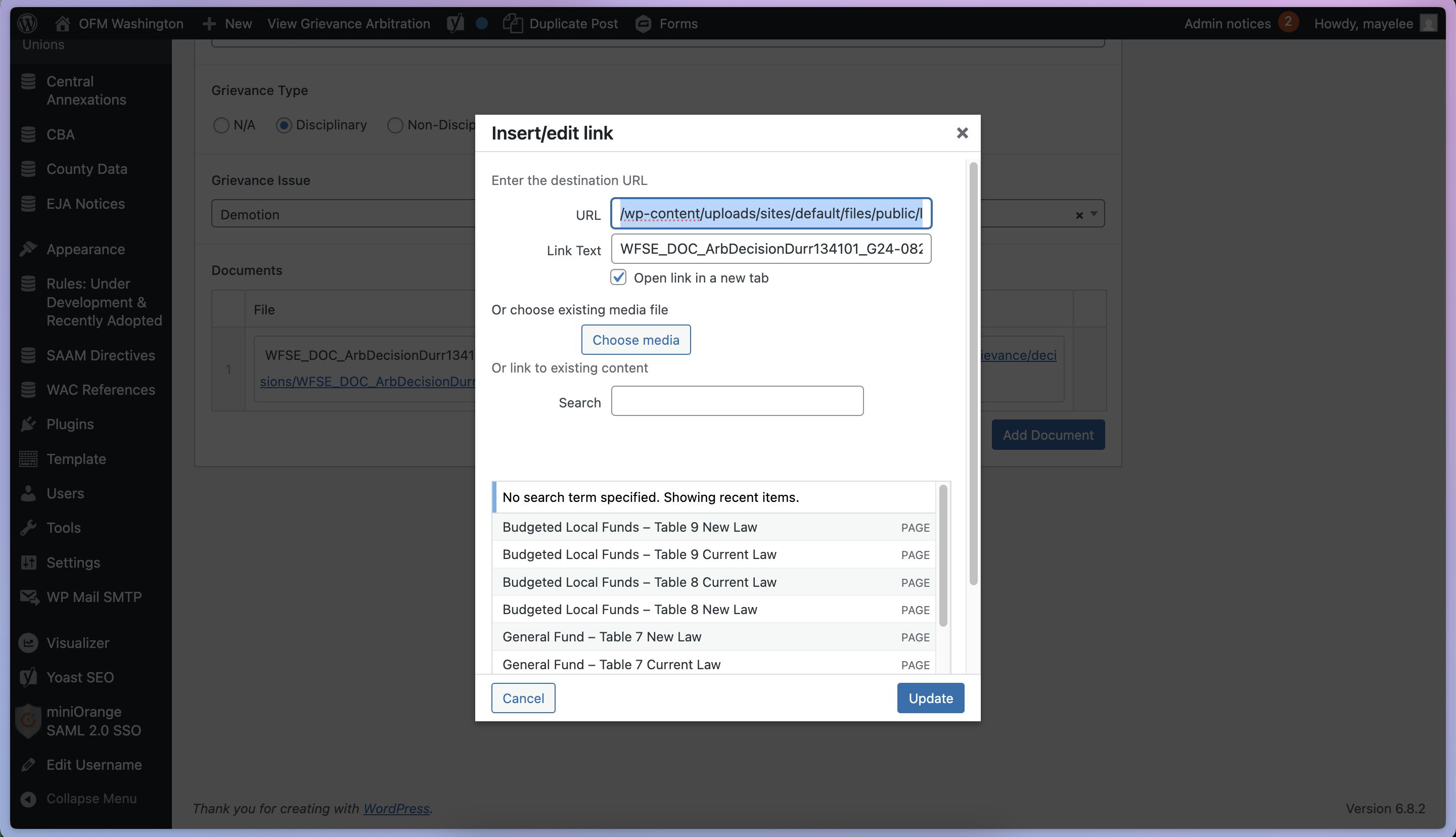
Task: Uncheck Open link in a new tab
Action: pyautogui.click(x=618, y=277)
